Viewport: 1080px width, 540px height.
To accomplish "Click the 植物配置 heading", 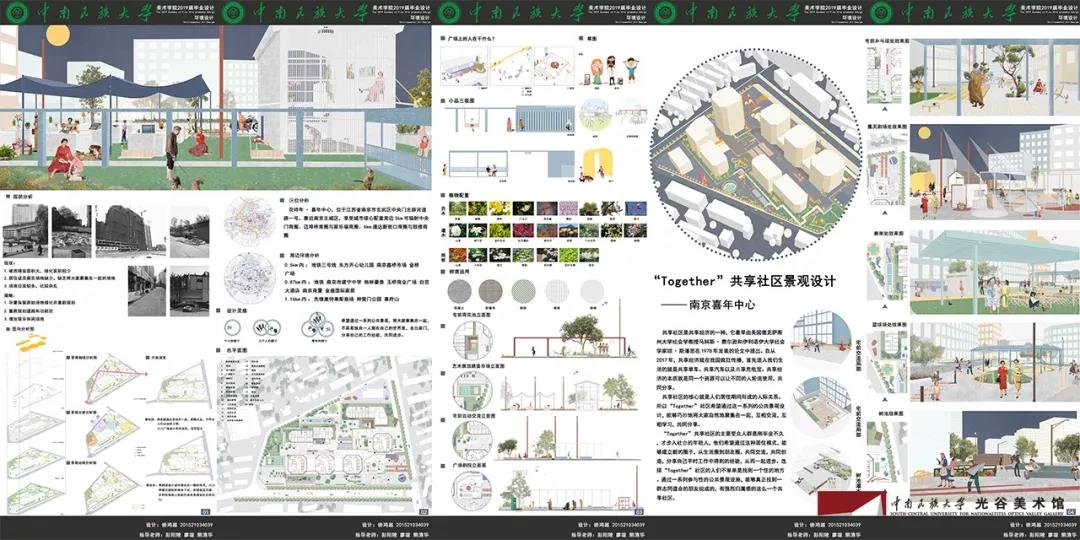I will point(459,195).
